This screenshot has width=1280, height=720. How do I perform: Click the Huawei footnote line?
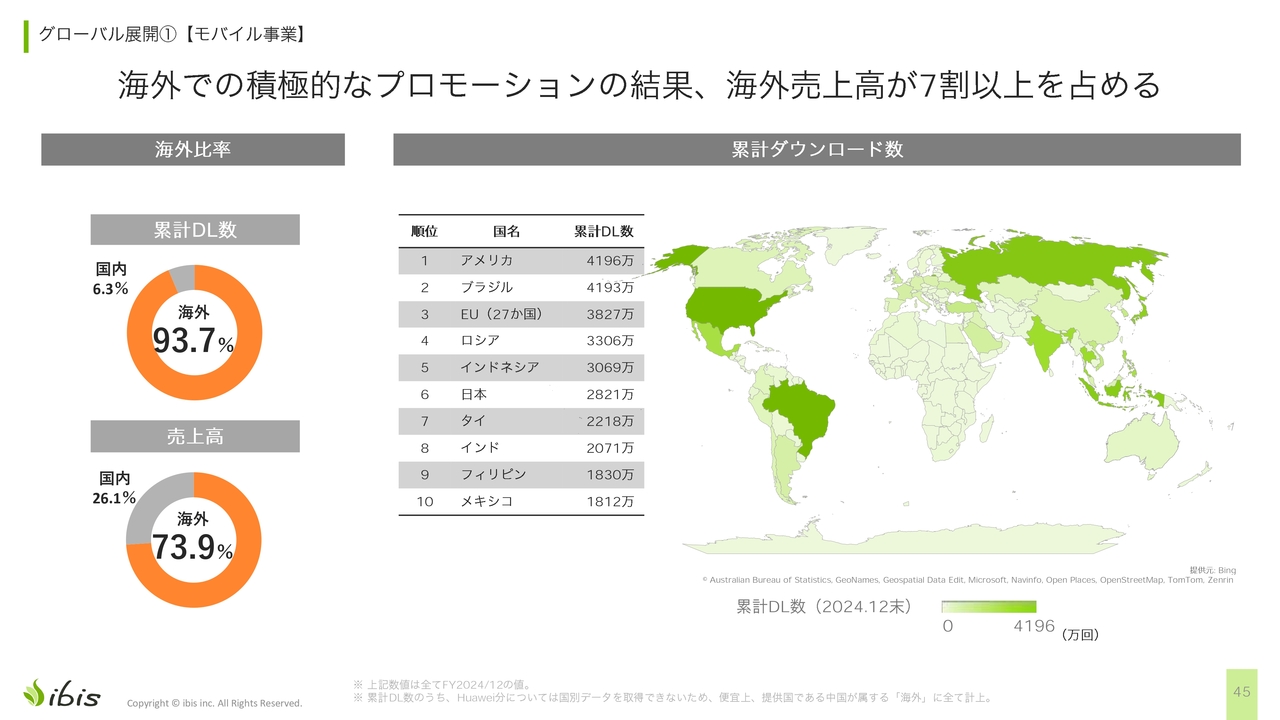point(672,697)
